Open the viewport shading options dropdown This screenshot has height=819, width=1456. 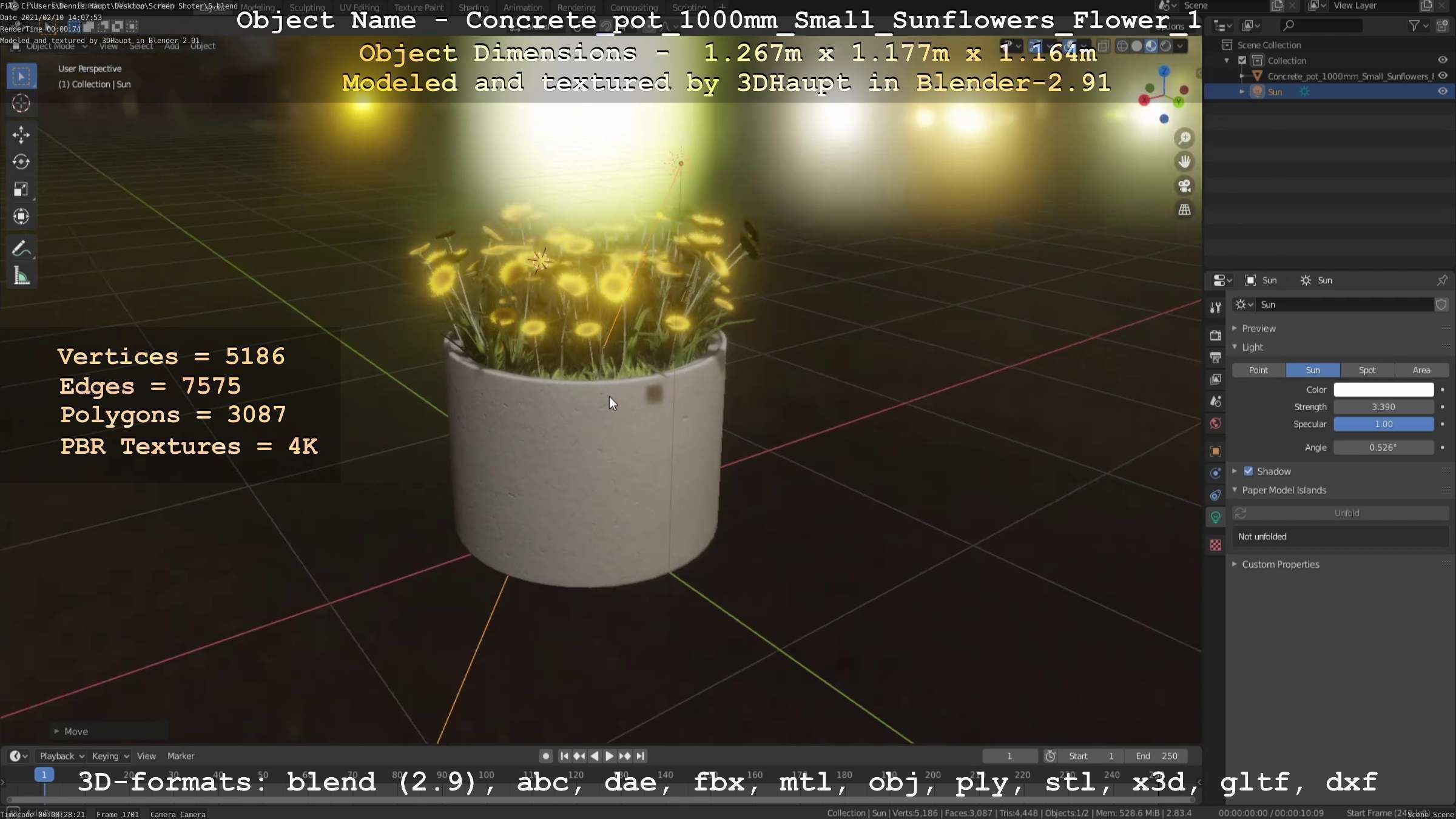(x=1181, y=46)
